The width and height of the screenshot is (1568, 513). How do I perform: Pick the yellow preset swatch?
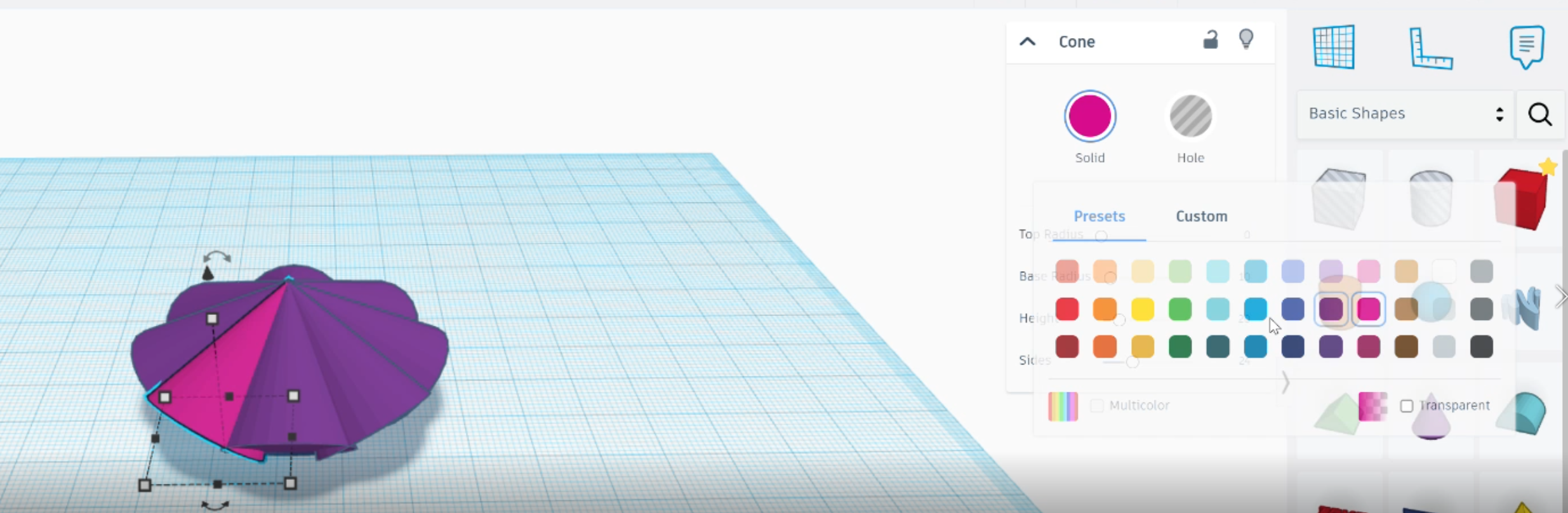(x=1143, y=309)
